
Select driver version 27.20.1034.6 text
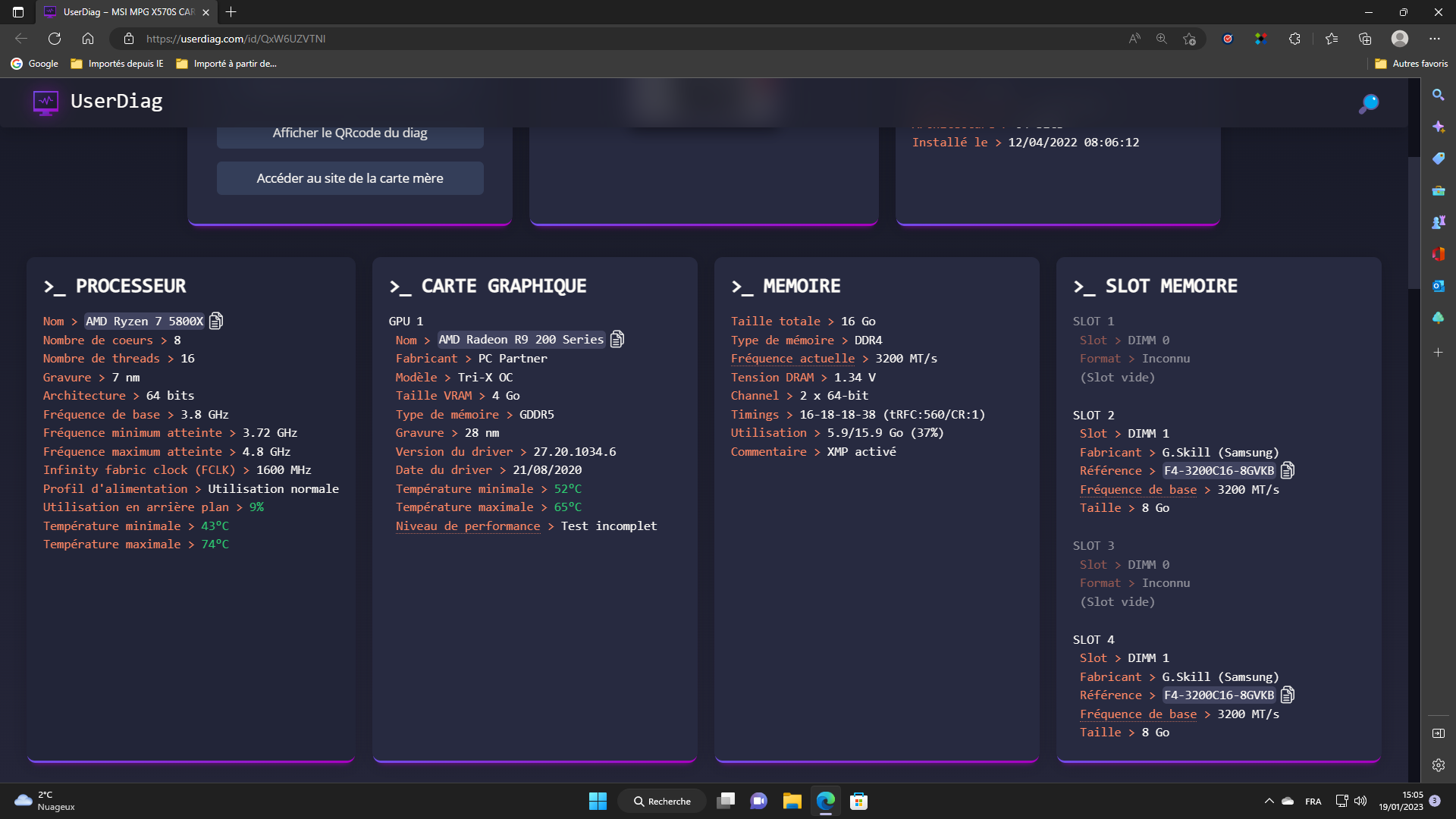(x=575, y=452)
